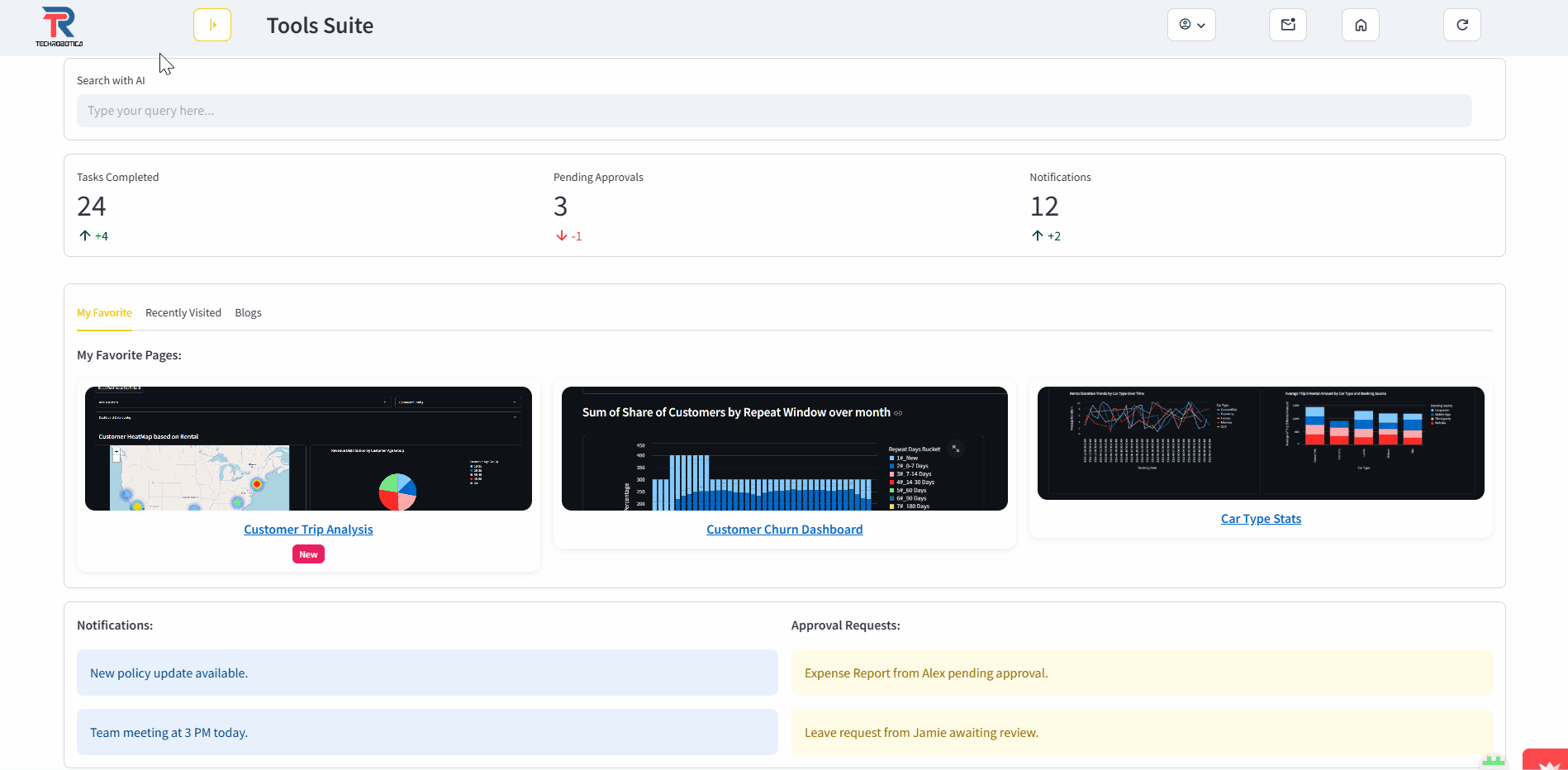
Task: Follow the Car Type Stats link
Action: click(x=1261, y=519)
